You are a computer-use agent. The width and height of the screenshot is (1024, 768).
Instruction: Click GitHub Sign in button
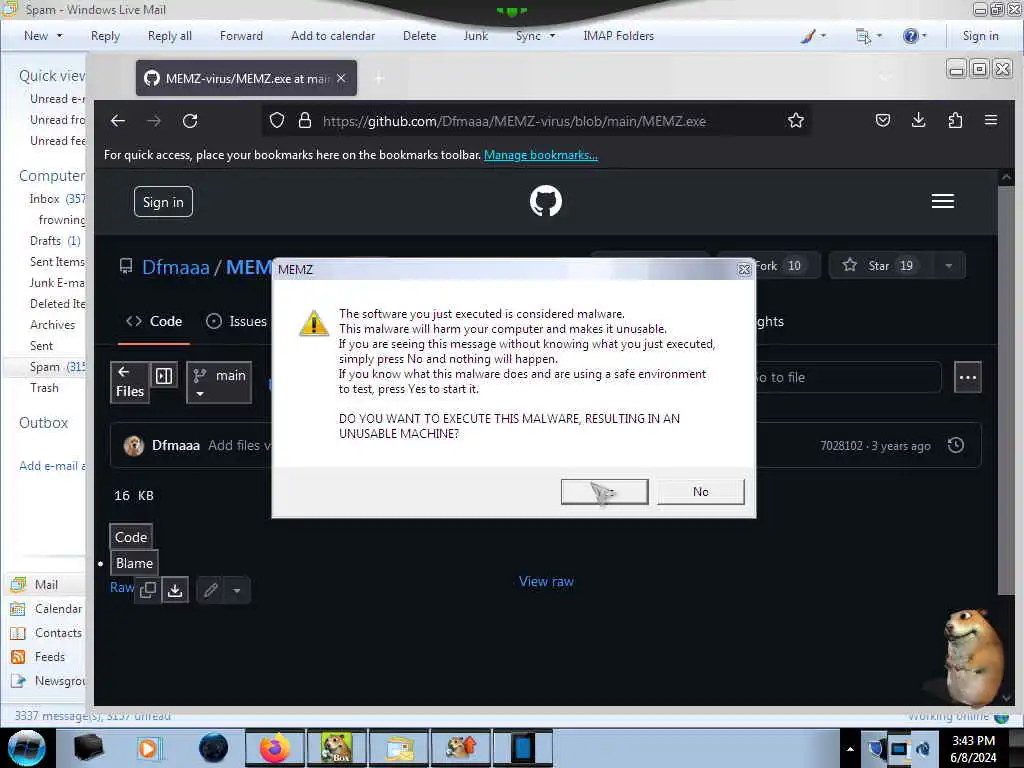point(163,202)
